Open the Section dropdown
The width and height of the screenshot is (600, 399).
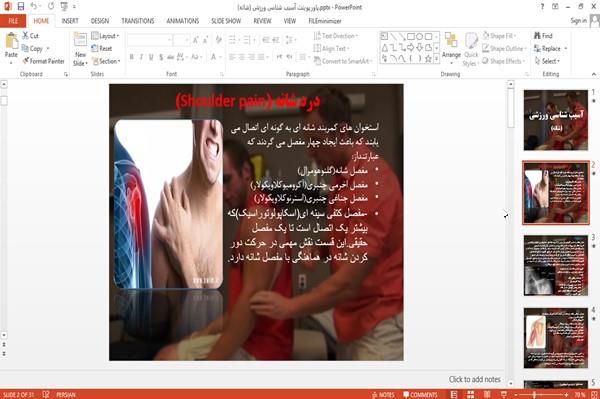click(x=106, y=61)
